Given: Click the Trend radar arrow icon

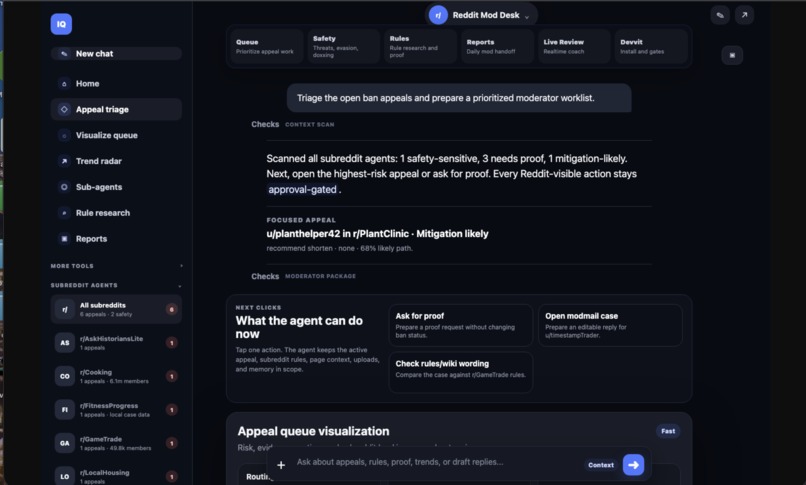Looking at the screenshot, I should (x=64, y=161).
